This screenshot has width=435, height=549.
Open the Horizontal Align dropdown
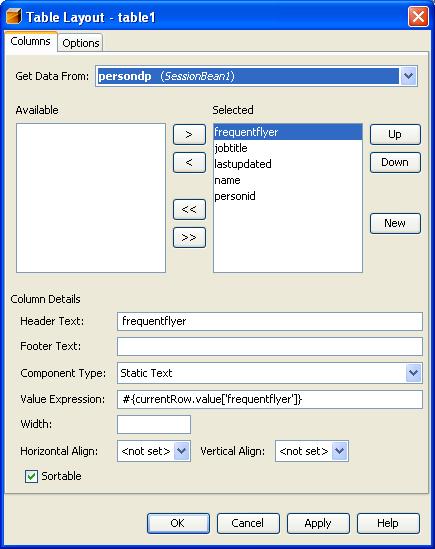pyautogui.click(x=181, y=451)
